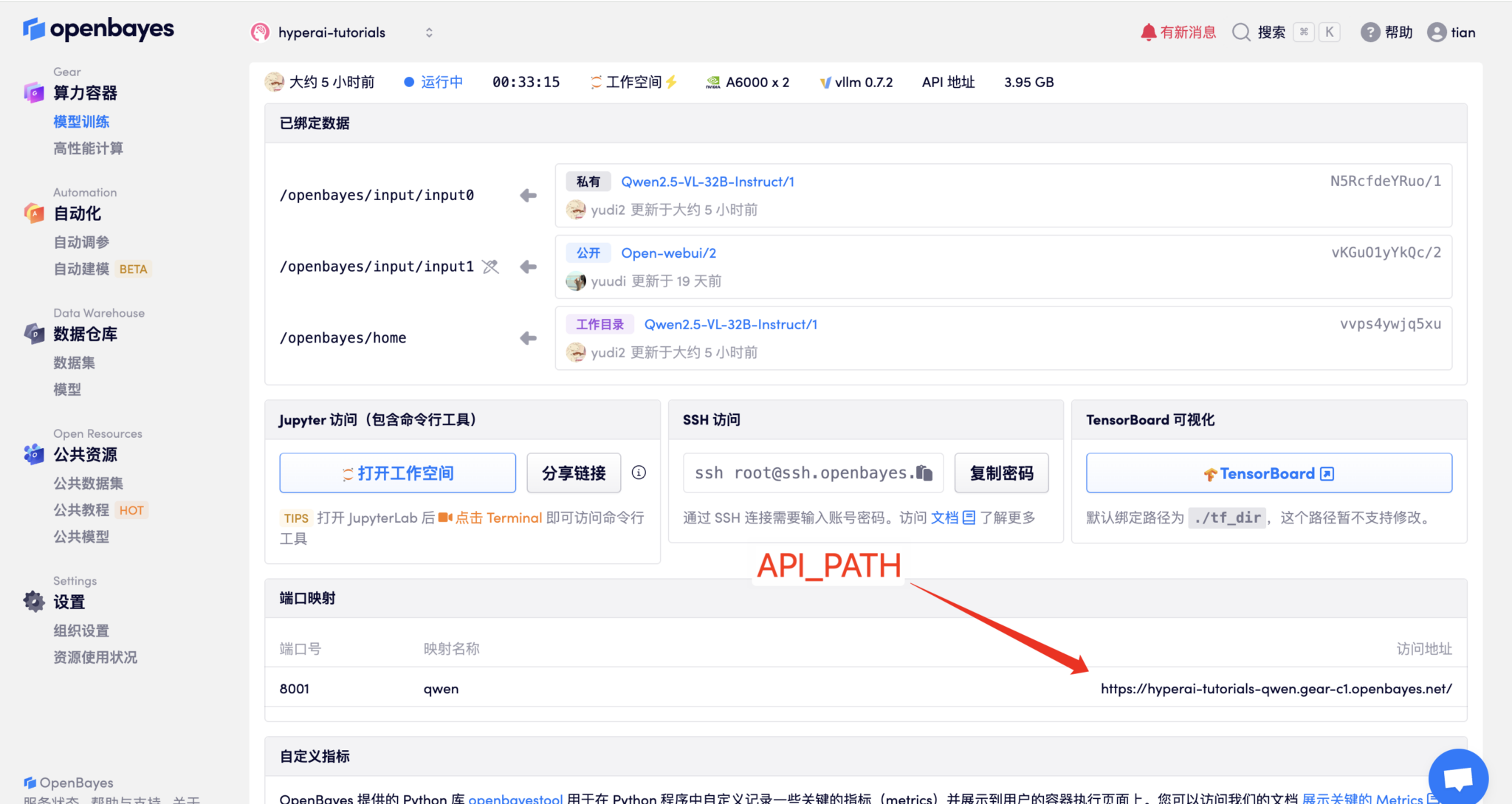The width and height of the screenshot is (1512, 804).
Task: Click the settings gear icon in sidebar
Action: click(x=34, y=602)
